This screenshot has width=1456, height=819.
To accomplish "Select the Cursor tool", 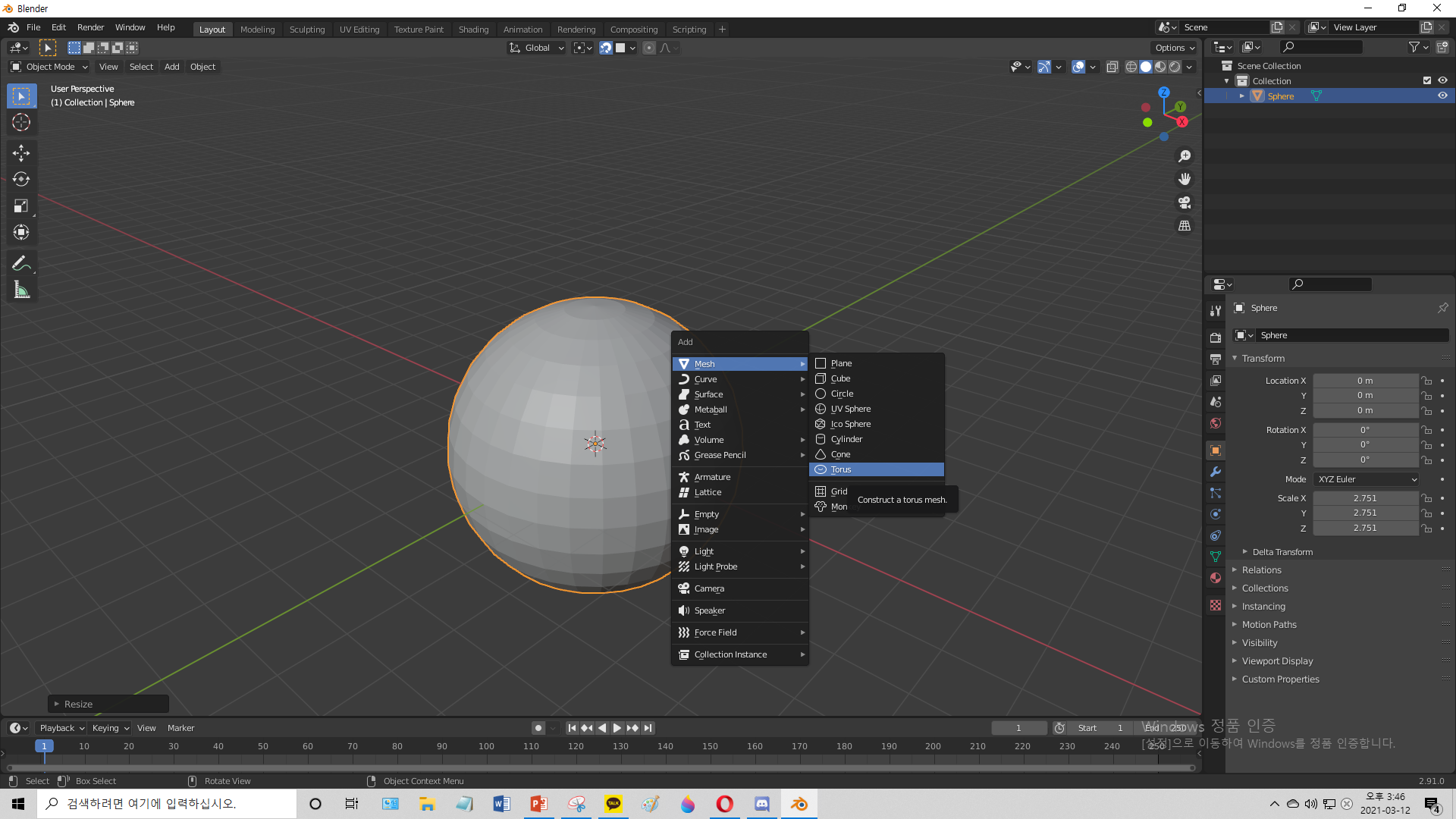I will (21, 122).
